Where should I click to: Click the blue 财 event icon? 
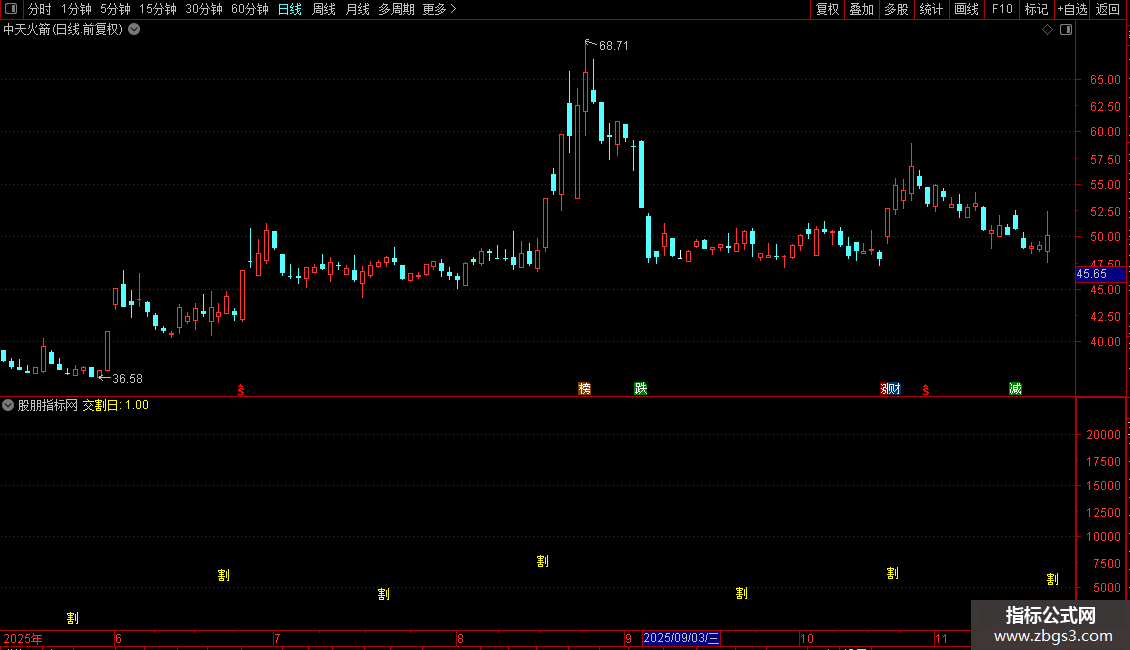coord(896,389)
